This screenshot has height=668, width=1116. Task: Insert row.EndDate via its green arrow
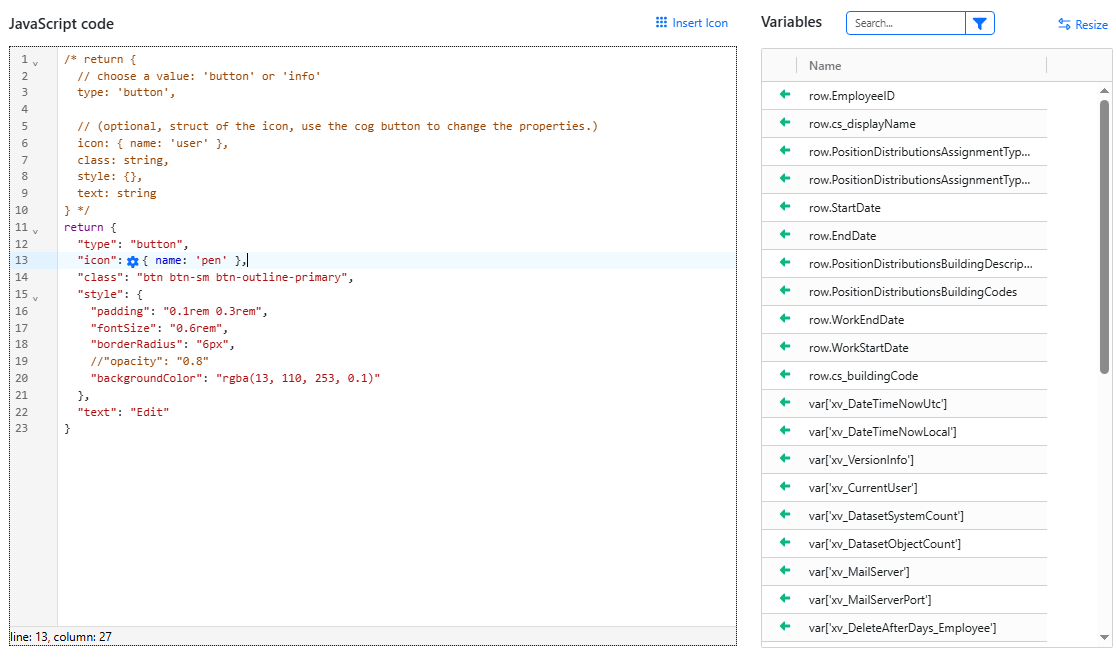785,234
